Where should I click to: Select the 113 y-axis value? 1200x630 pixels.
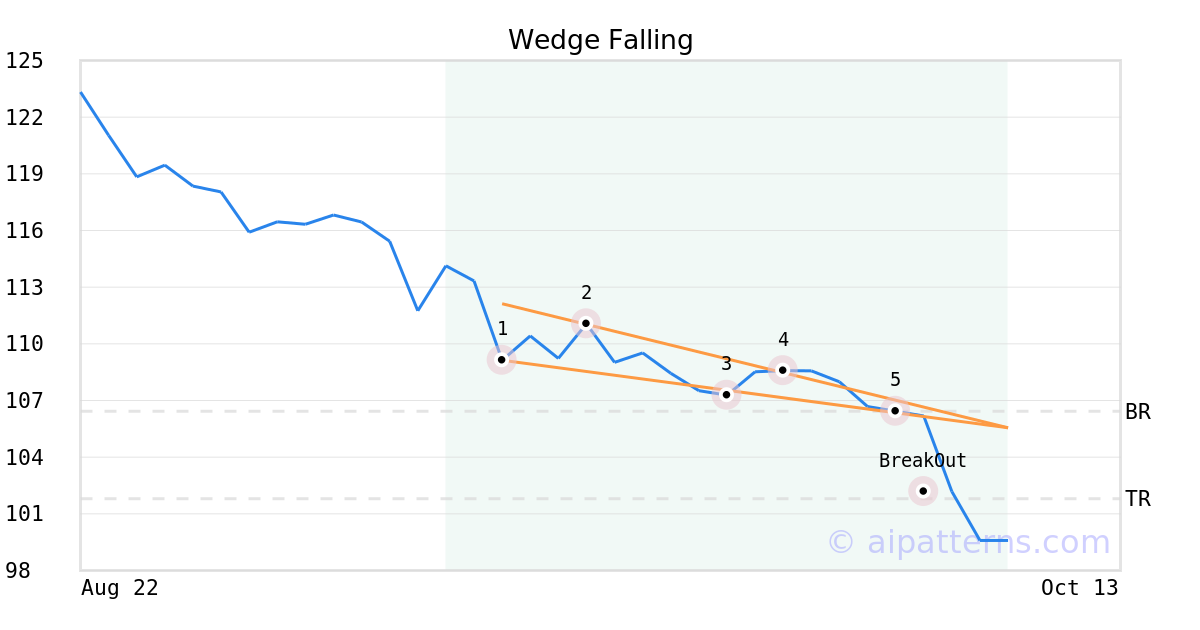[x=24, y=288]
